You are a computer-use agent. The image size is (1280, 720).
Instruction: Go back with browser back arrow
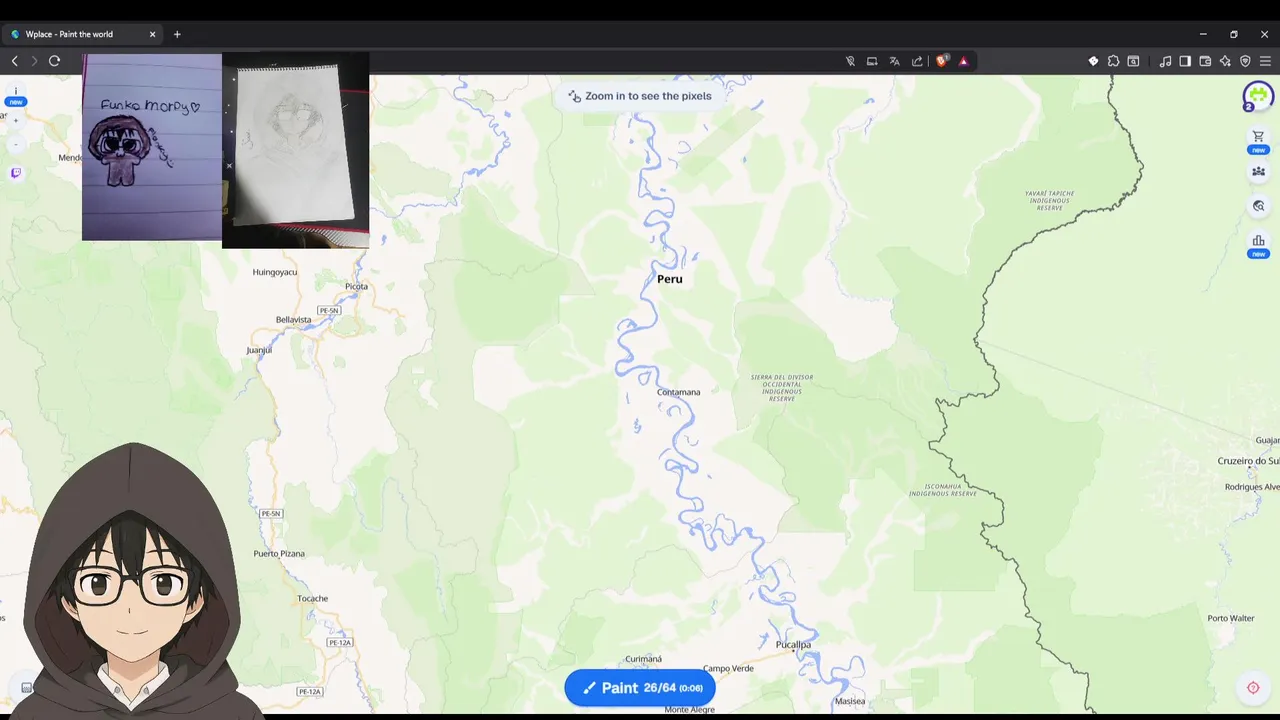(15, 61)
